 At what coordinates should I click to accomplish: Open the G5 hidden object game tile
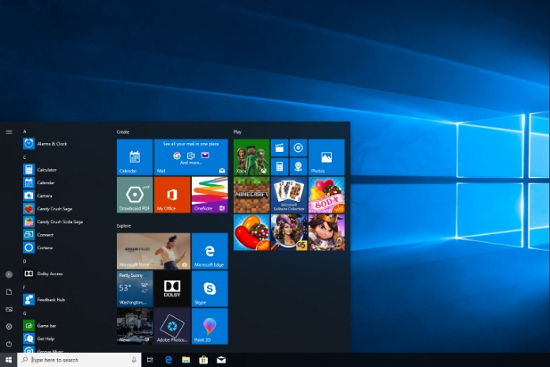pyautogui.click(x=289, y=232)
